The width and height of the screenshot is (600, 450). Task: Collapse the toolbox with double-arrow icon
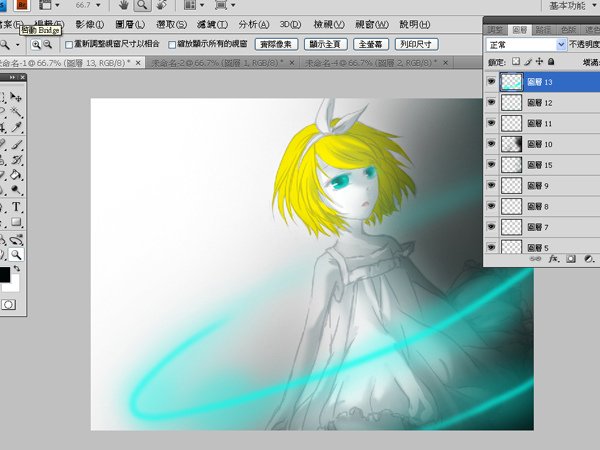tap(13, 77)
